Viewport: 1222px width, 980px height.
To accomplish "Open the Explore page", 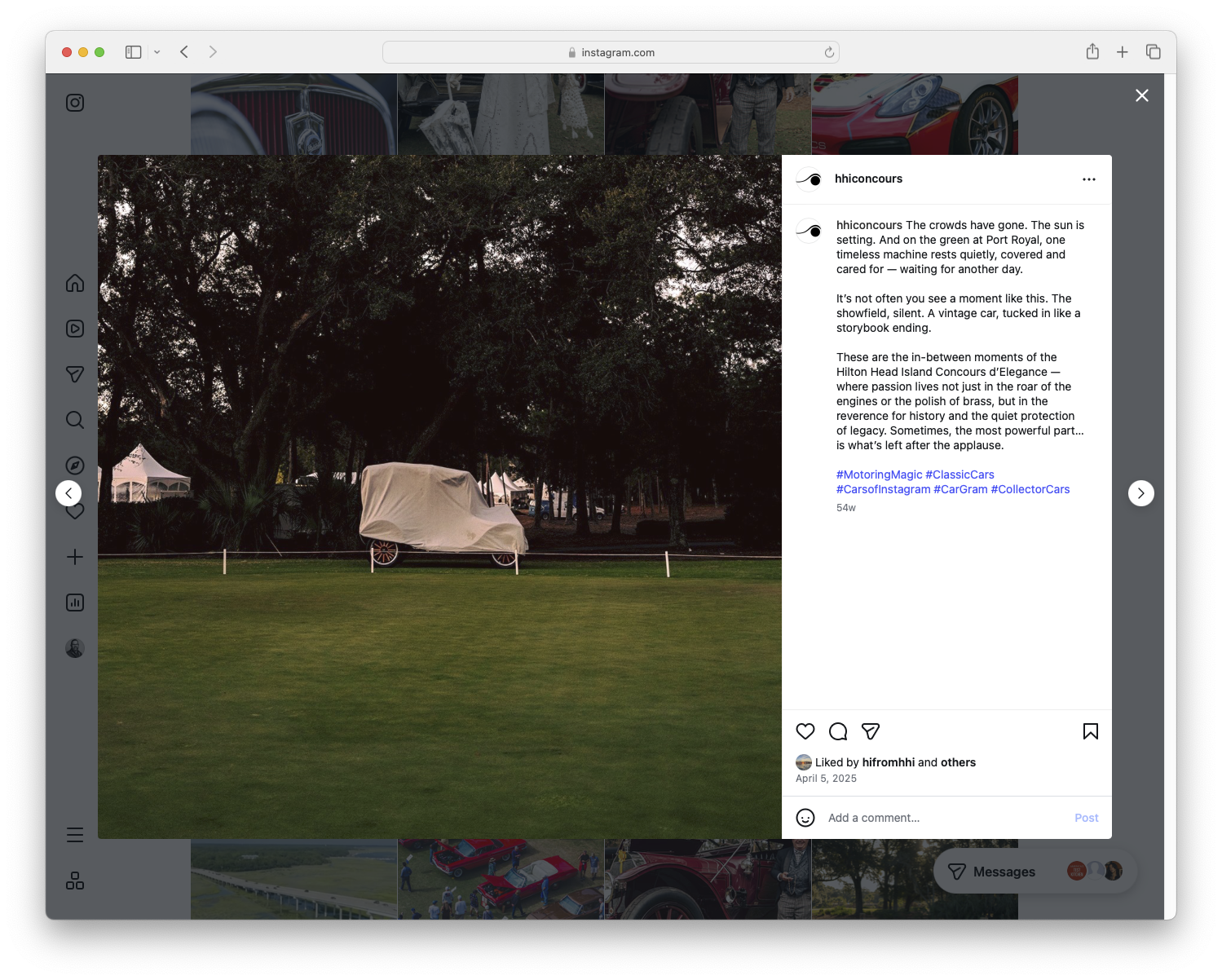I will click(74, 466).
